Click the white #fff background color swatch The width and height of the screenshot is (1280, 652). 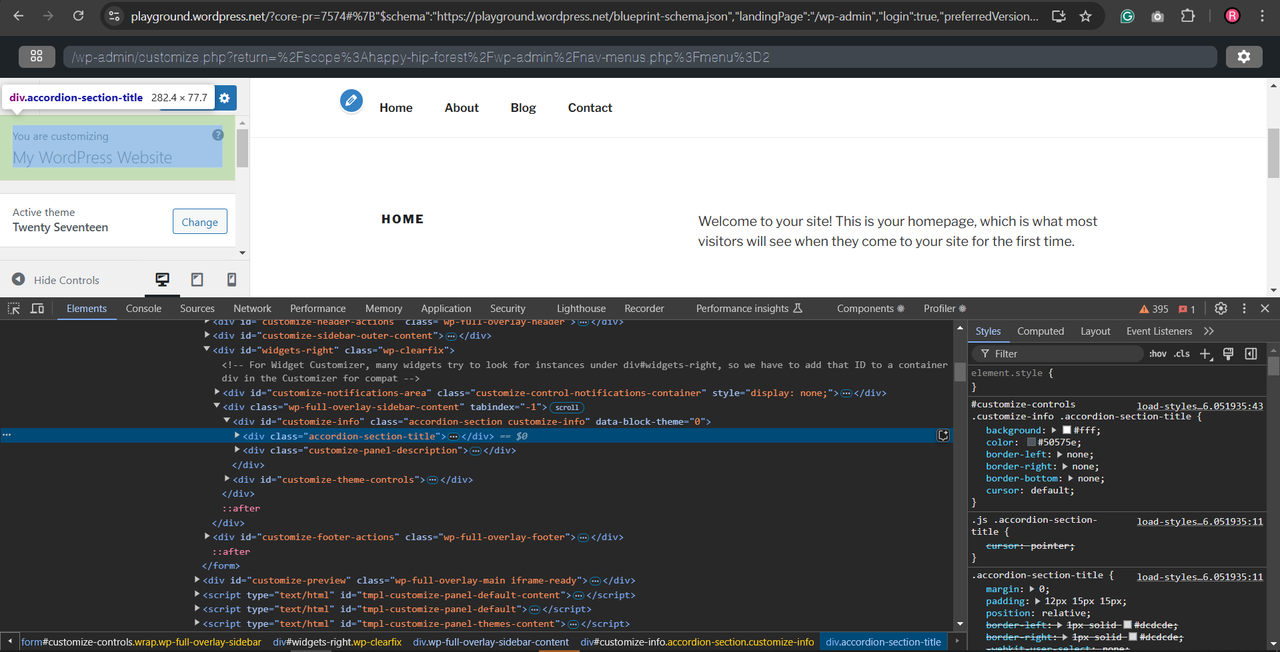1067,430
